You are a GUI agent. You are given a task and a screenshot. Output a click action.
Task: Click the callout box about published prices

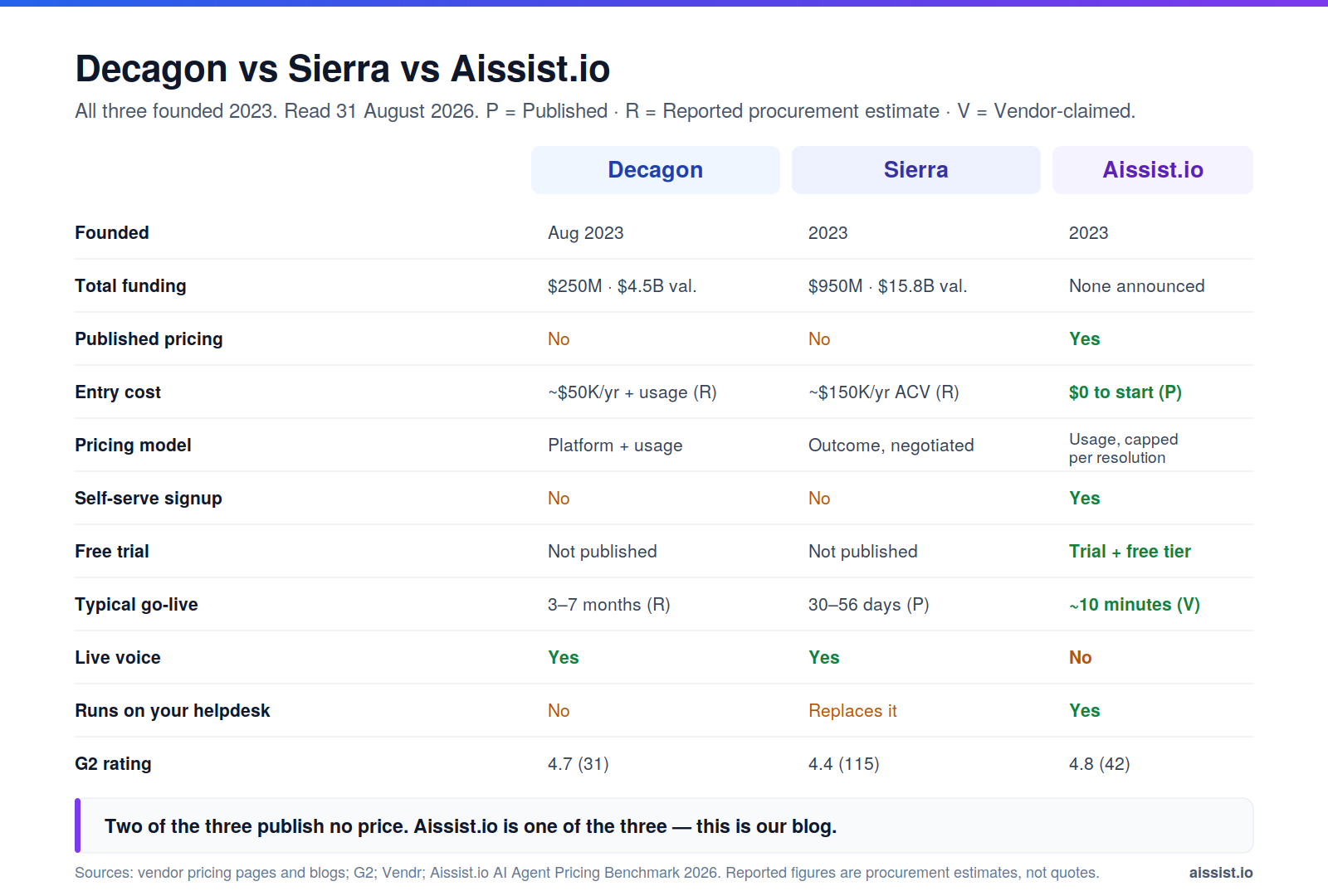point(664,825)
